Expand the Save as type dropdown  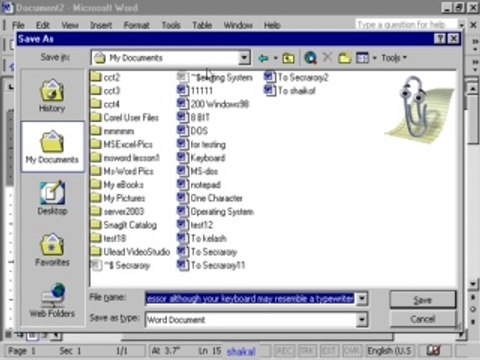(362, 320)
